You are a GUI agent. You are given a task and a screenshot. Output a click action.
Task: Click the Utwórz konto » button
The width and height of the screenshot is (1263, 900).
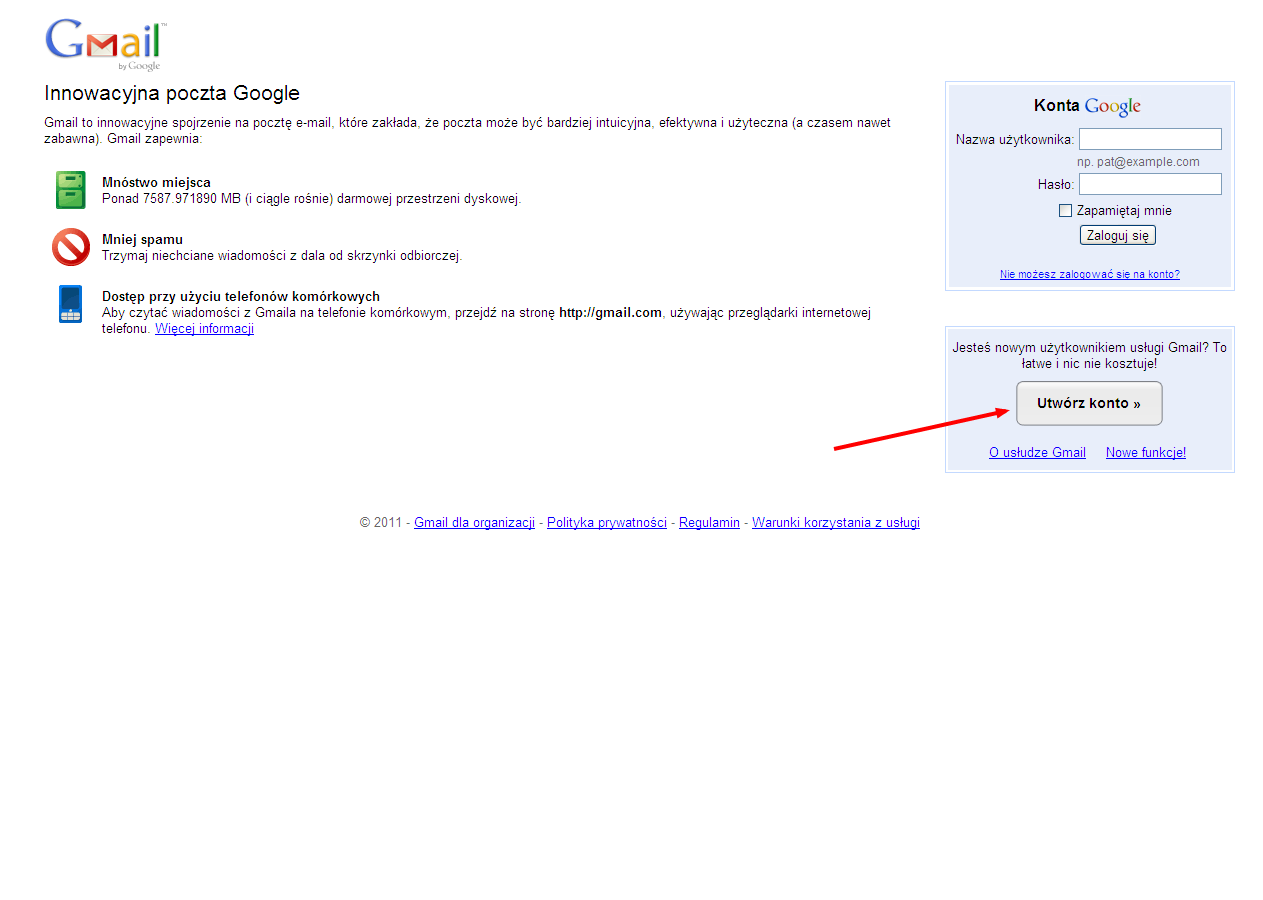click(x=1089, y=403)
